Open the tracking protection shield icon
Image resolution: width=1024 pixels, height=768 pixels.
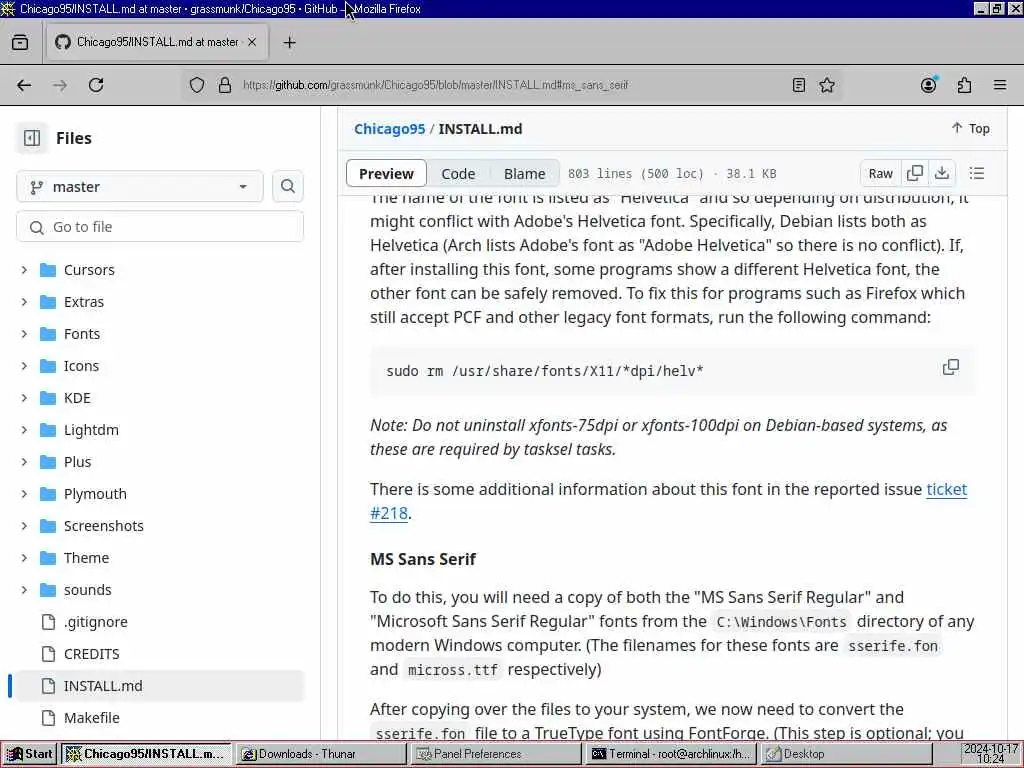coord(197,85)
